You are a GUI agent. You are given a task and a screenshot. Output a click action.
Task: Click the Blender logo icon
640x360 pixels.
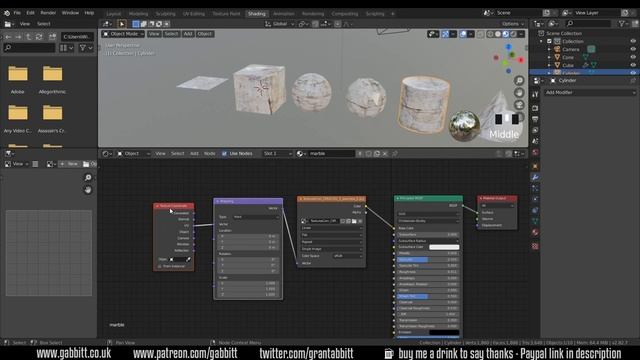coord(7,13)
